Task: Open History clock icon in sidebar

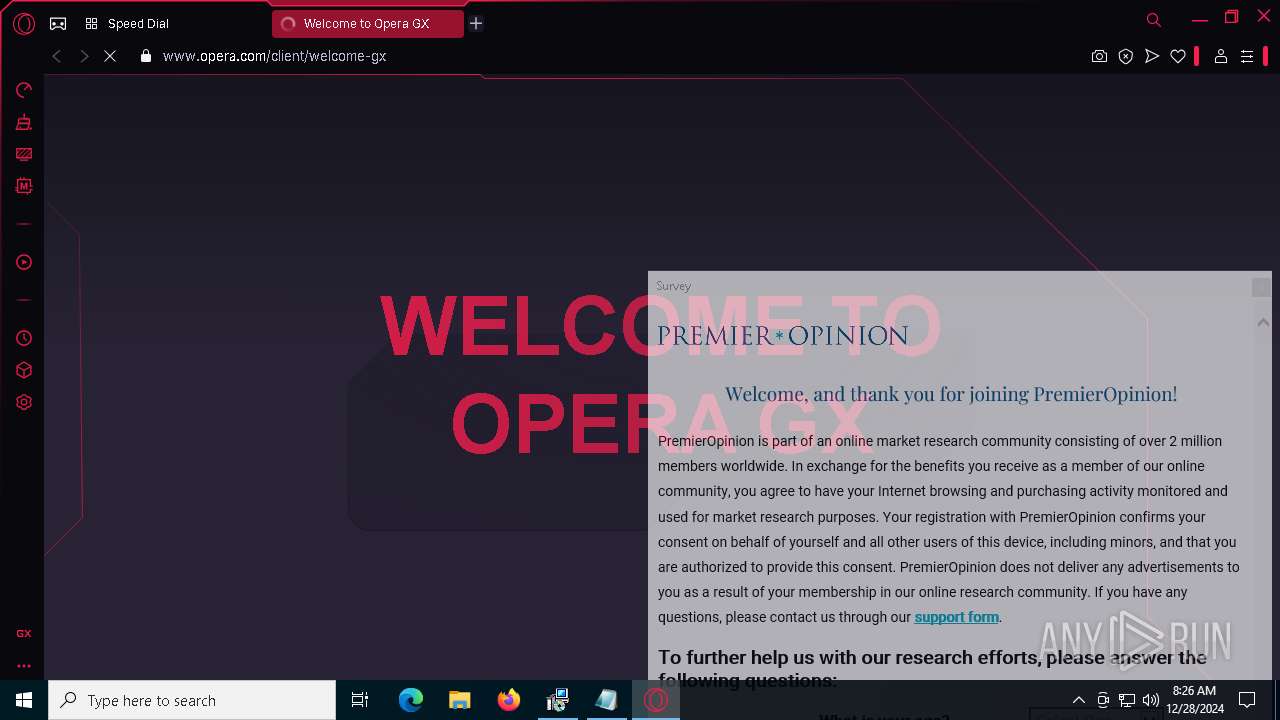Action: click(x=24, y=338)
